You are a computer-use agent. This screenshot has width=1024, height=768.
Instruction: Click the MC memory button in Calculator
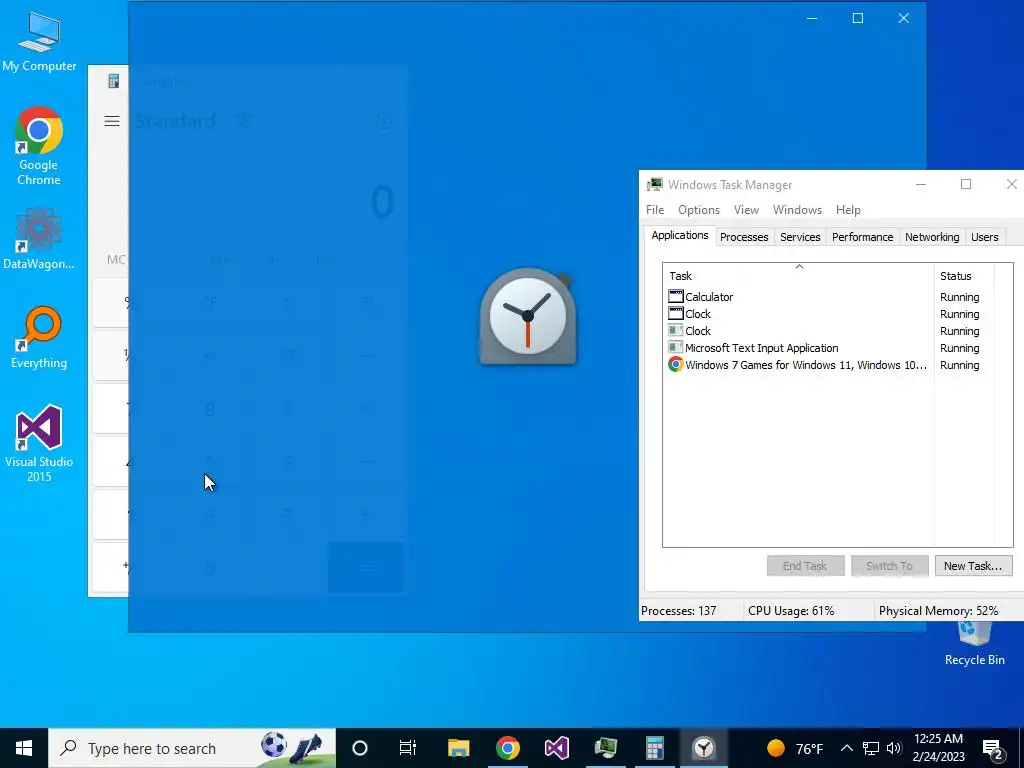(x=116, y=260)
